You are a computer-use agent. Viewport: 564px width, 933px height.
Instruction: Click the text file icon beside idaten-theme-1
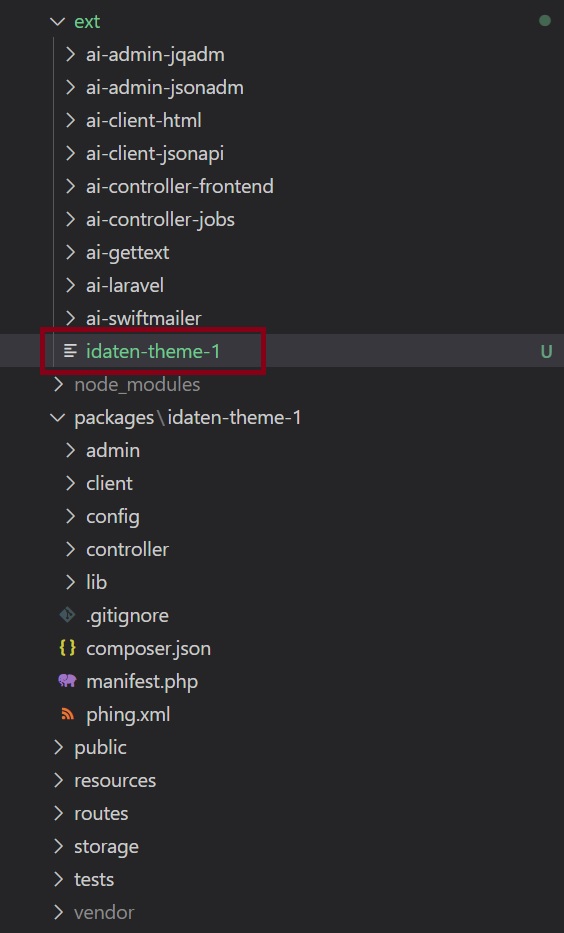tap(70, 351)
